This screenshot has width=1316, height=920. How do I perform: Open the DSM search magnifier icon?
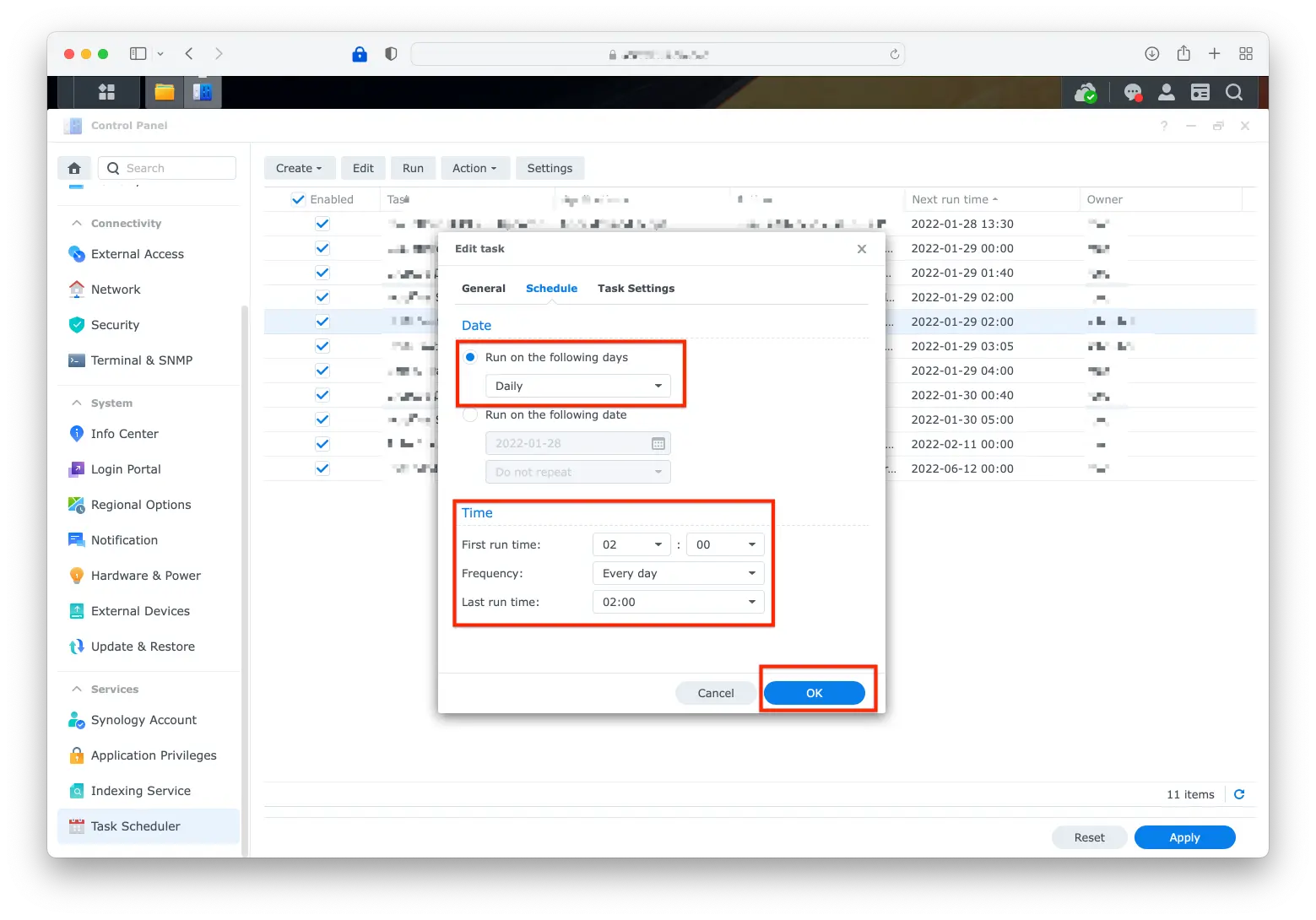1234,93
